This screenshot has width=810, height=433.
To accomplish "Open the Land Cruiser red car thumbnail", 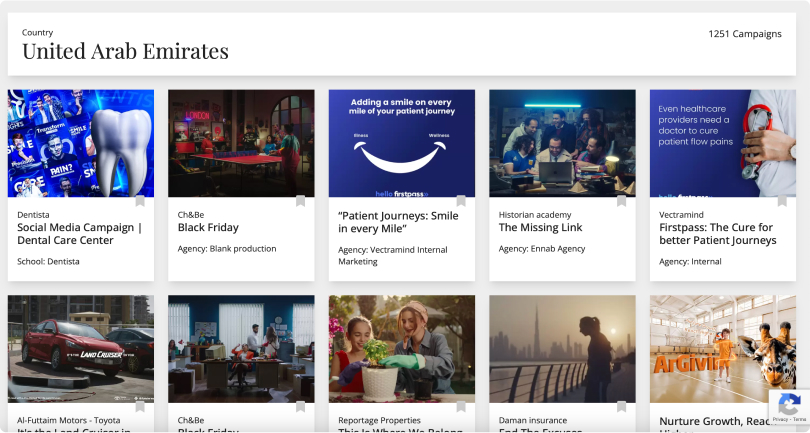I will [81, 349].
